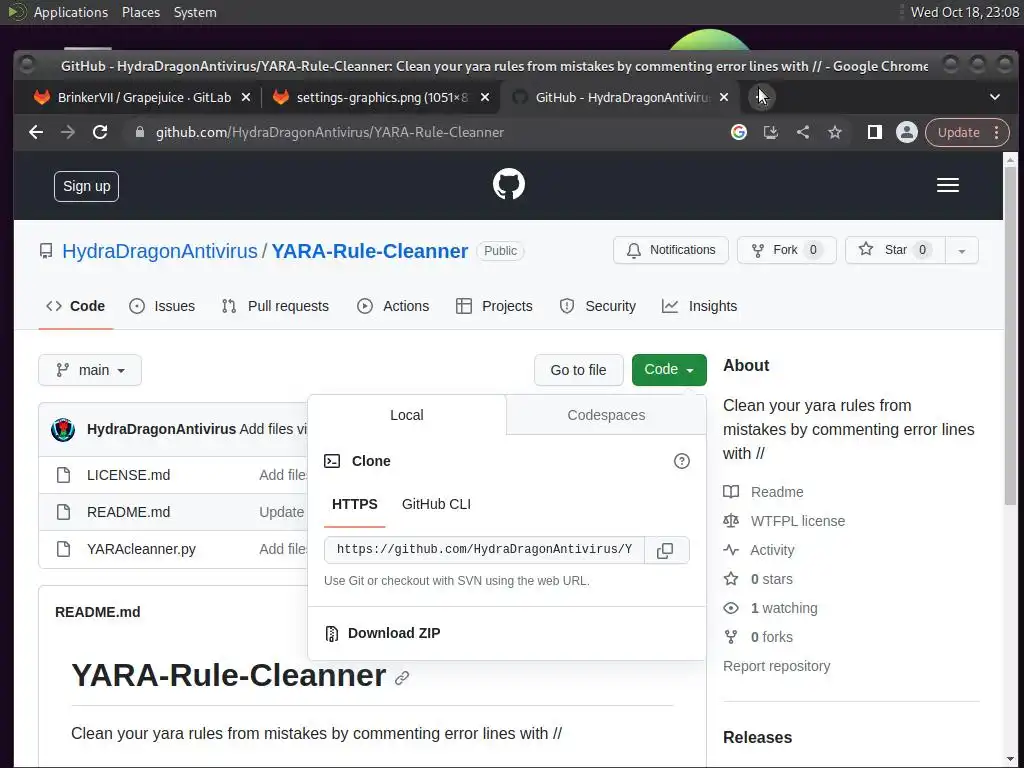Select the Local tab in the Code popup
This screenshot has height=768, width=1024.
[407, 415]
